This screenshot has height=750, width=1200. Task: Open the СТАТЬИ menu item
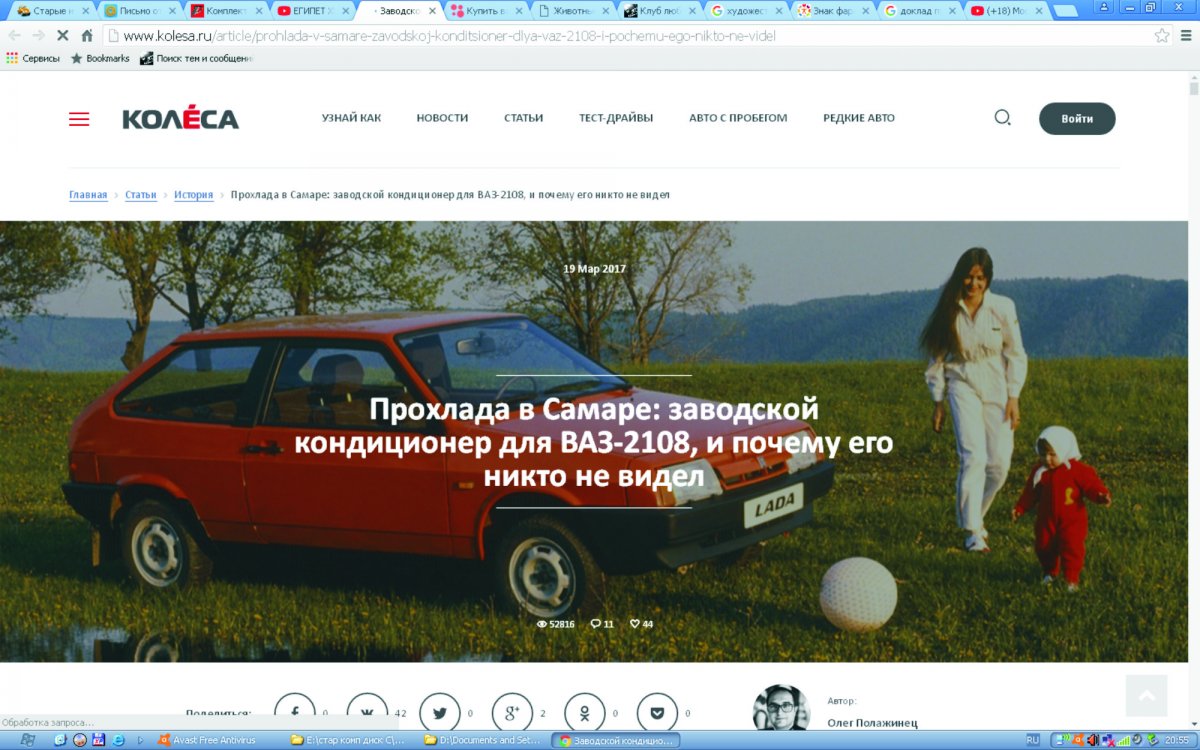coord(523,118)
